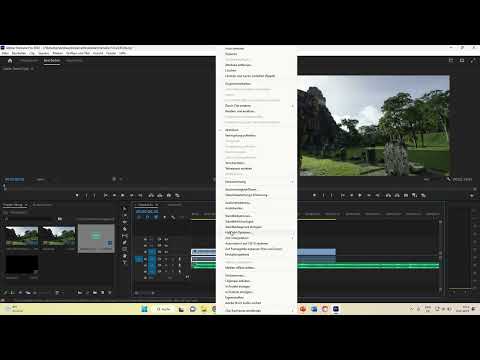Choose Kopieren in context menu
This screenshot has height=360, width=480.
pyautogui.click(x=256, y=54)
